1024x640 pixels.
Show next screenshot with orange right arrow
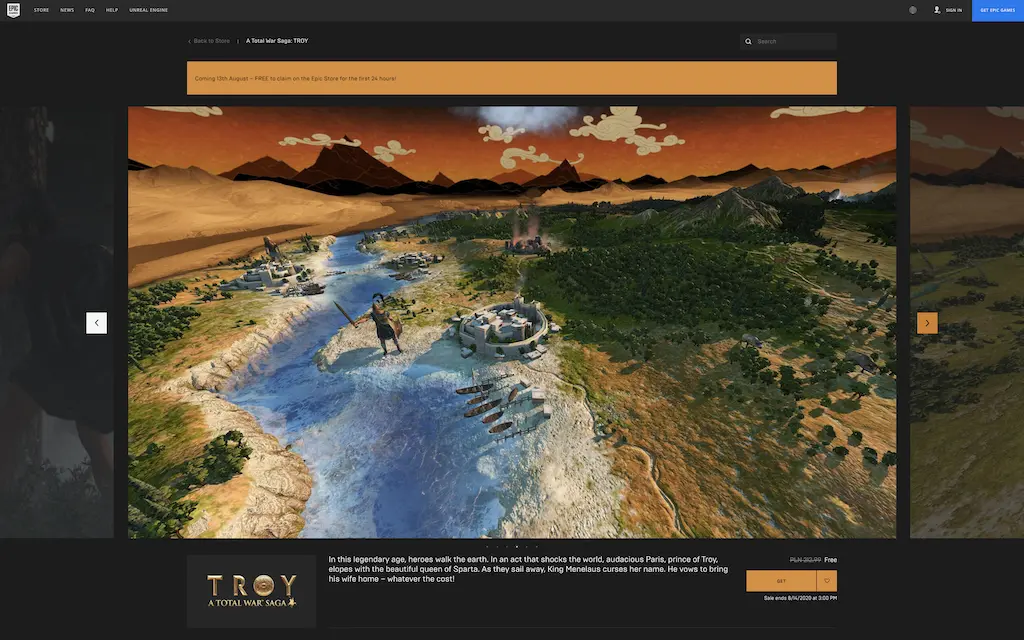[927, 323]
